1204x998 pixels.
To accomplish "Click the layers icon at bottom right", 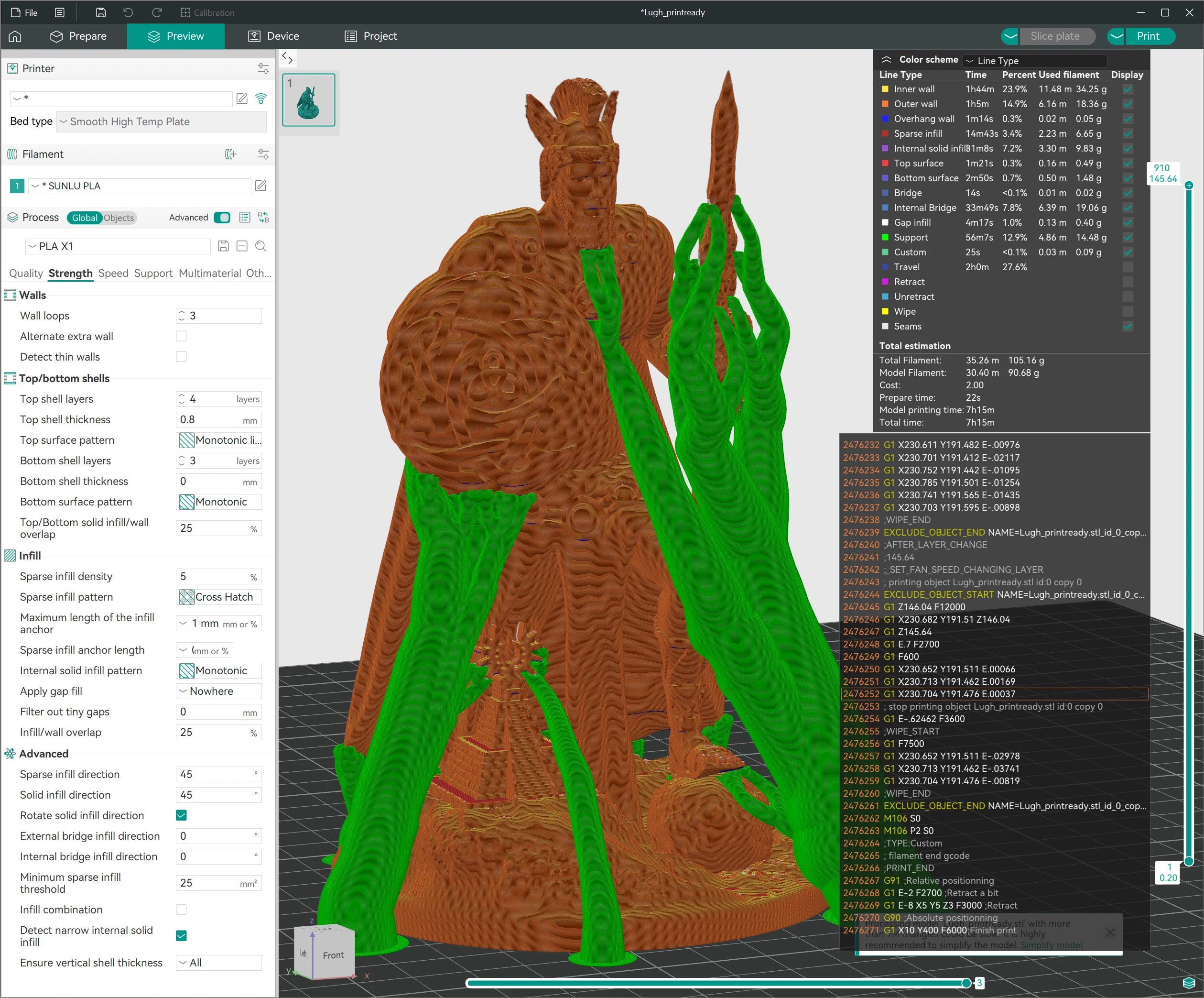I will coord(1189,983).
